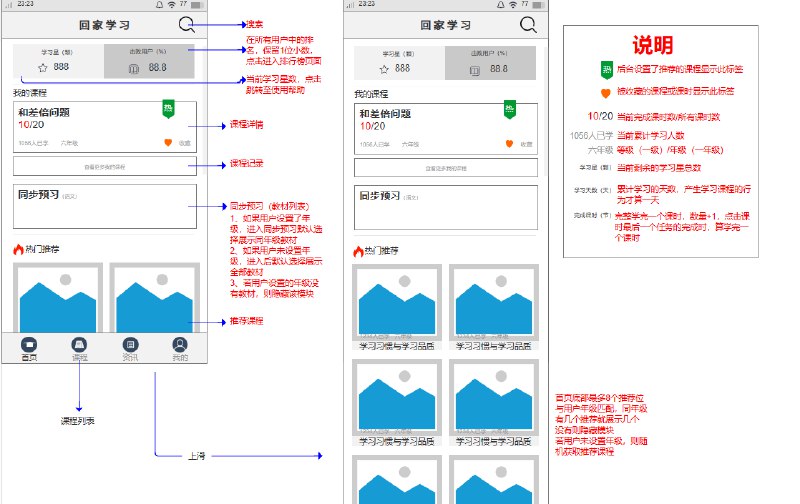Click the flame icon by 热门推荐 in right phone
The height and width of the screenshot is (504, 800).
tap(358, 250)
